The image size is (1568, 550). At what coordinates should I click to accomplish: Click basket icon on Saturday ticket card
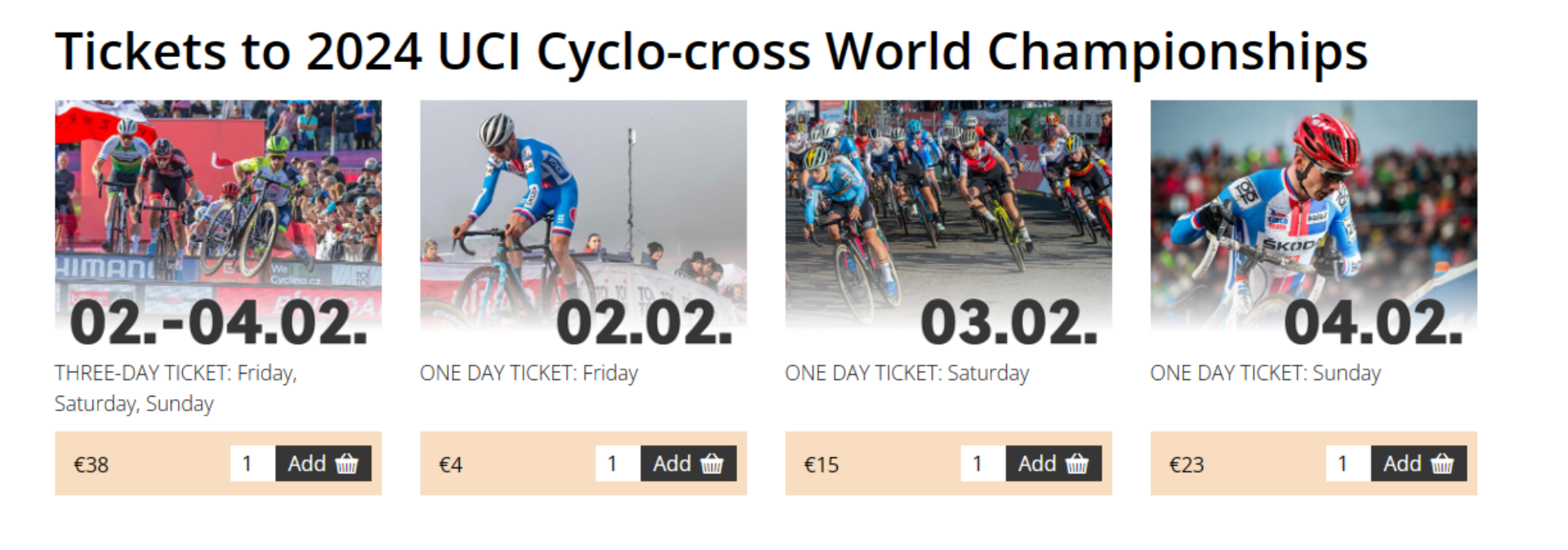[x=1077, y=464]
